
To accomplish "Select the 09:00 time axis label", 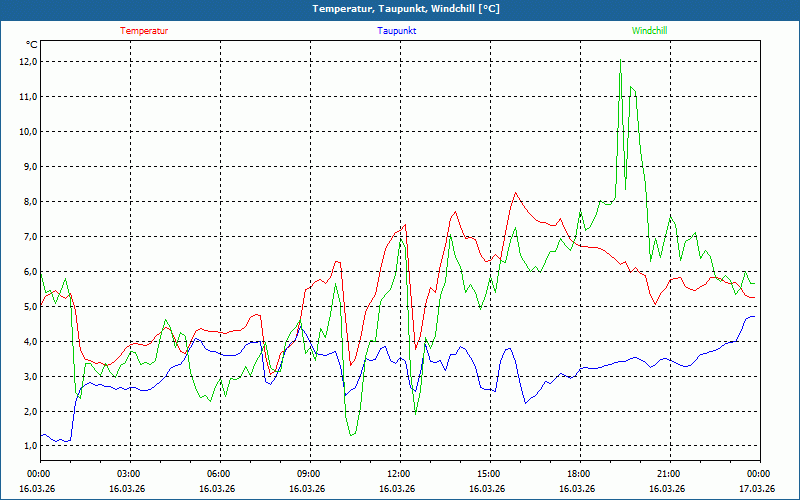I will [x=309, y=474].
